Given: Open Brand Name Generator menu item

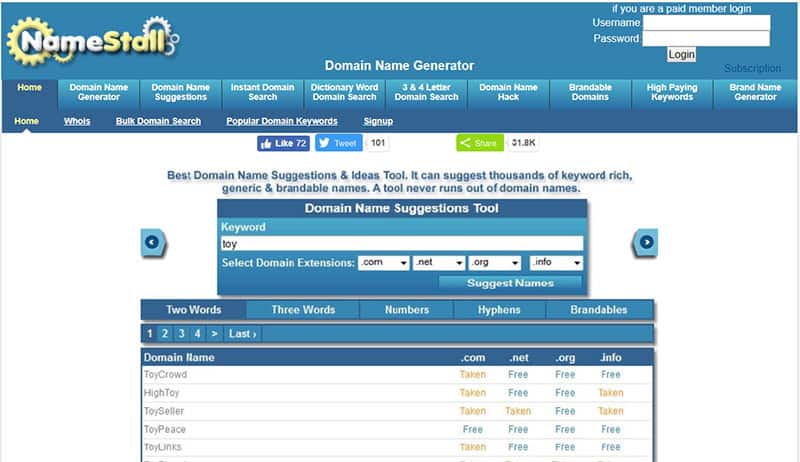Looking at the screenshot, I should point(755,92).
